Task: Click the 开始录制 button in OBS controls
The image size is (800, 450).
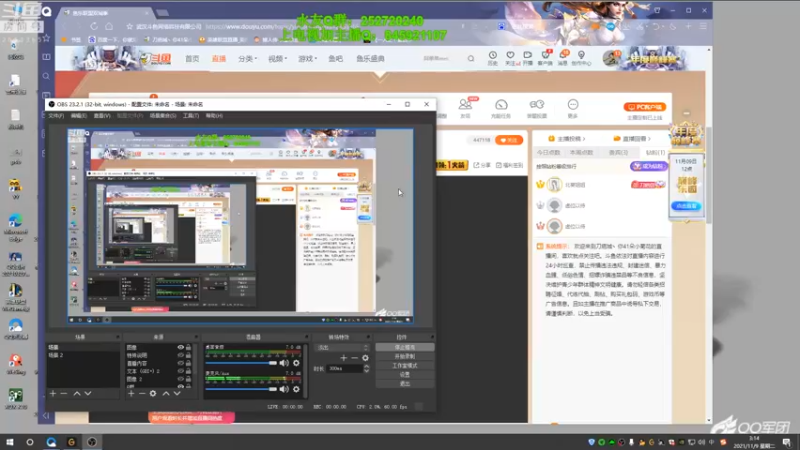Action: [x=405, y=357]
